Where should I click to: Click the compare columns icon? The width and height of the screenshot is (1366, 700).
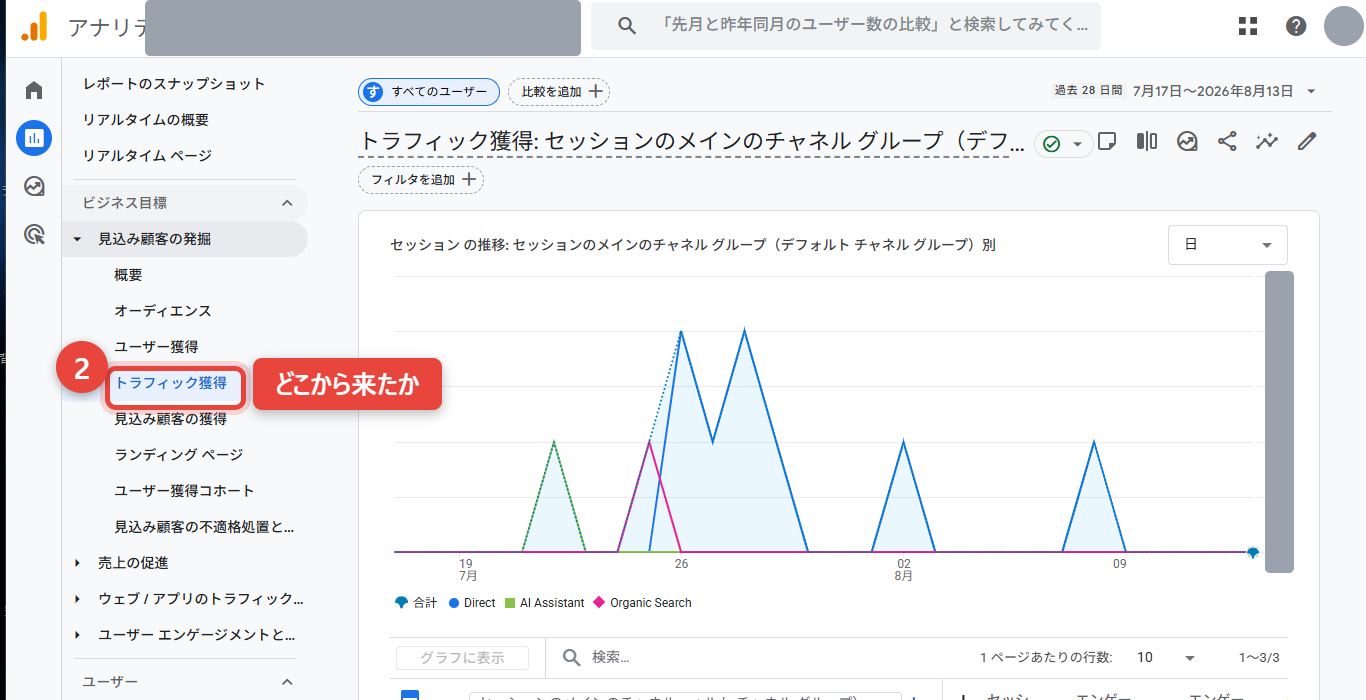tap(1147, 141)
